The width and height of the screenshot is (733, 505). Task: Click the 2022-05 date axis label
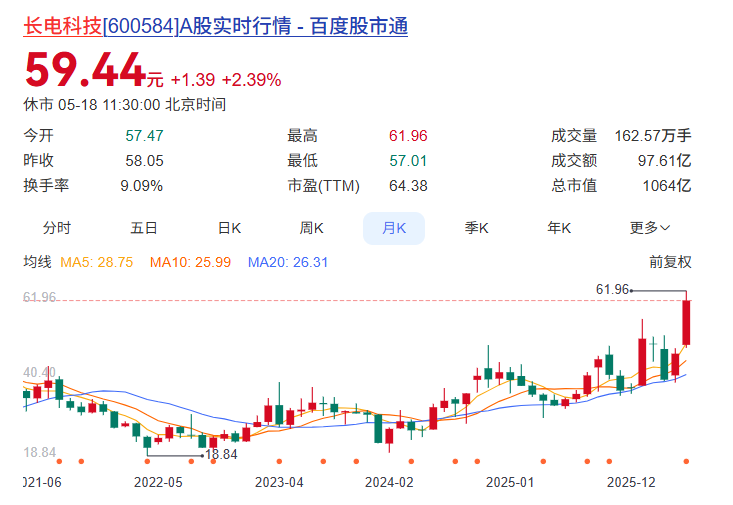tap(158, 482)
